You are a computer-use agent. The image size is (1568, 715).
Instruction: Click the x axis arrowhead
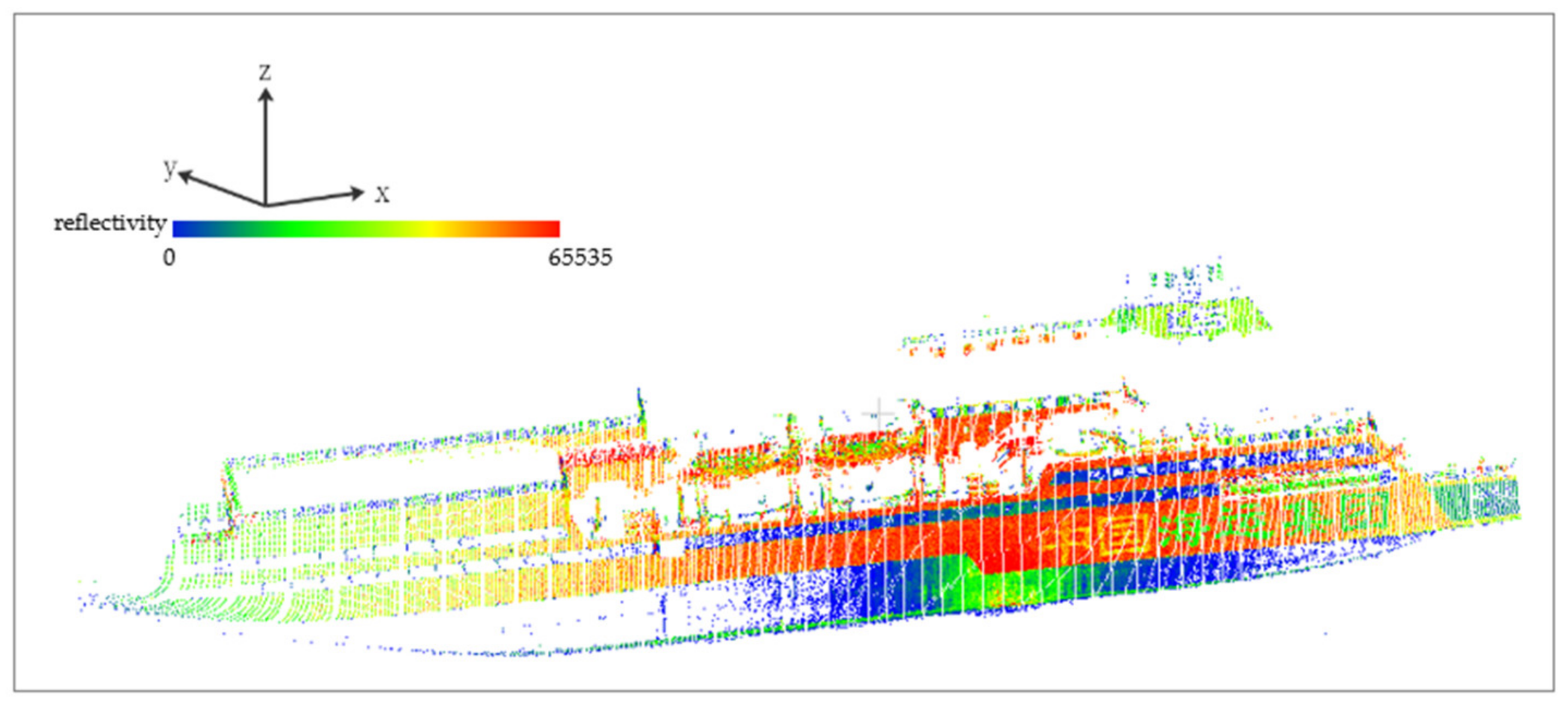pos(358,193)
